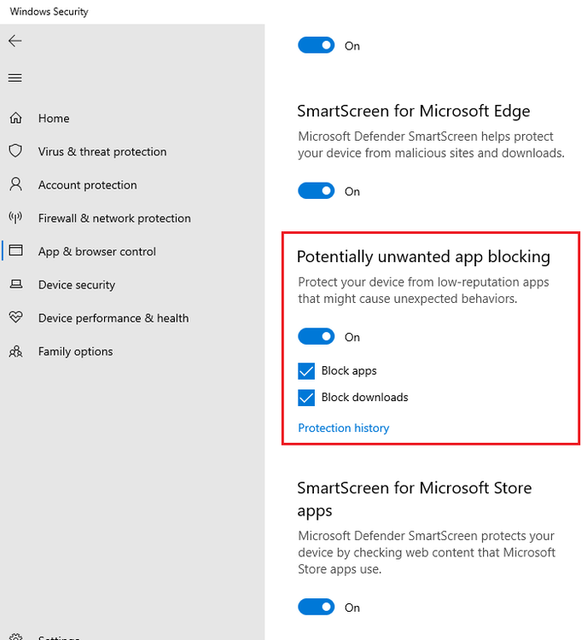Click the Firewall & network antenna icon
This screenshot has width=587, height=640.
pyautogui.click(x=16, y=218)
